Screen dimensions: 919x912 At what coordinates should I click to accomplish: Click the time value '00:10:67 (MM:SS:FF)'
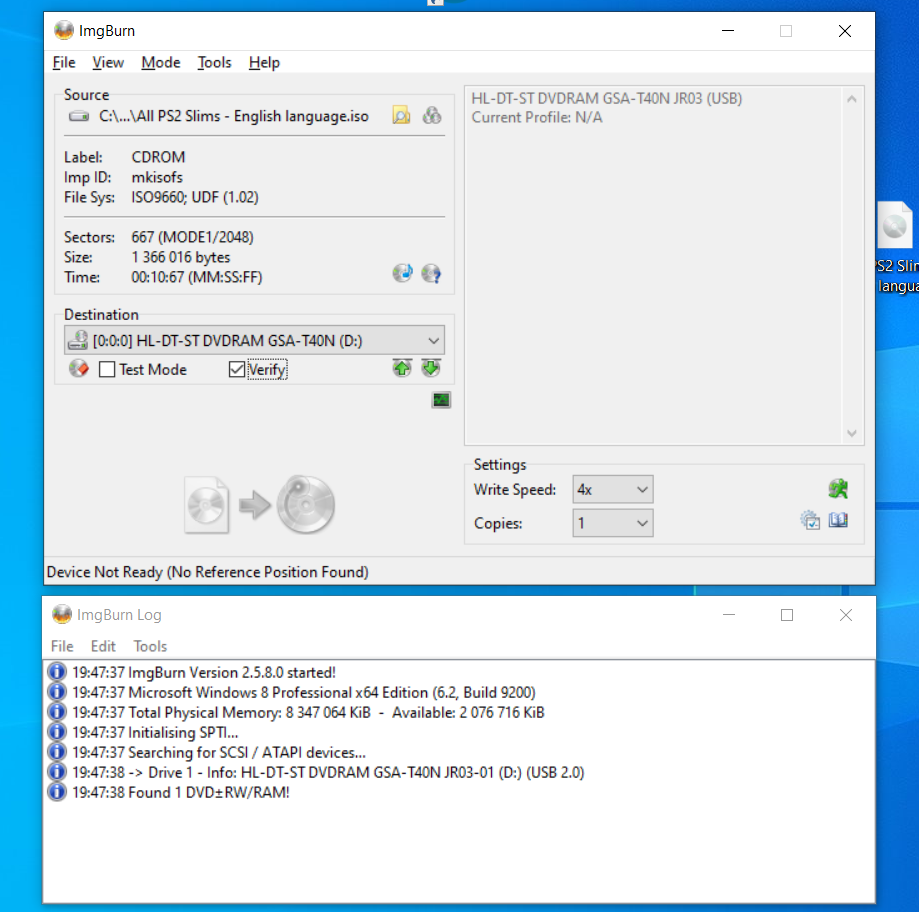click(x=196, y=277)
